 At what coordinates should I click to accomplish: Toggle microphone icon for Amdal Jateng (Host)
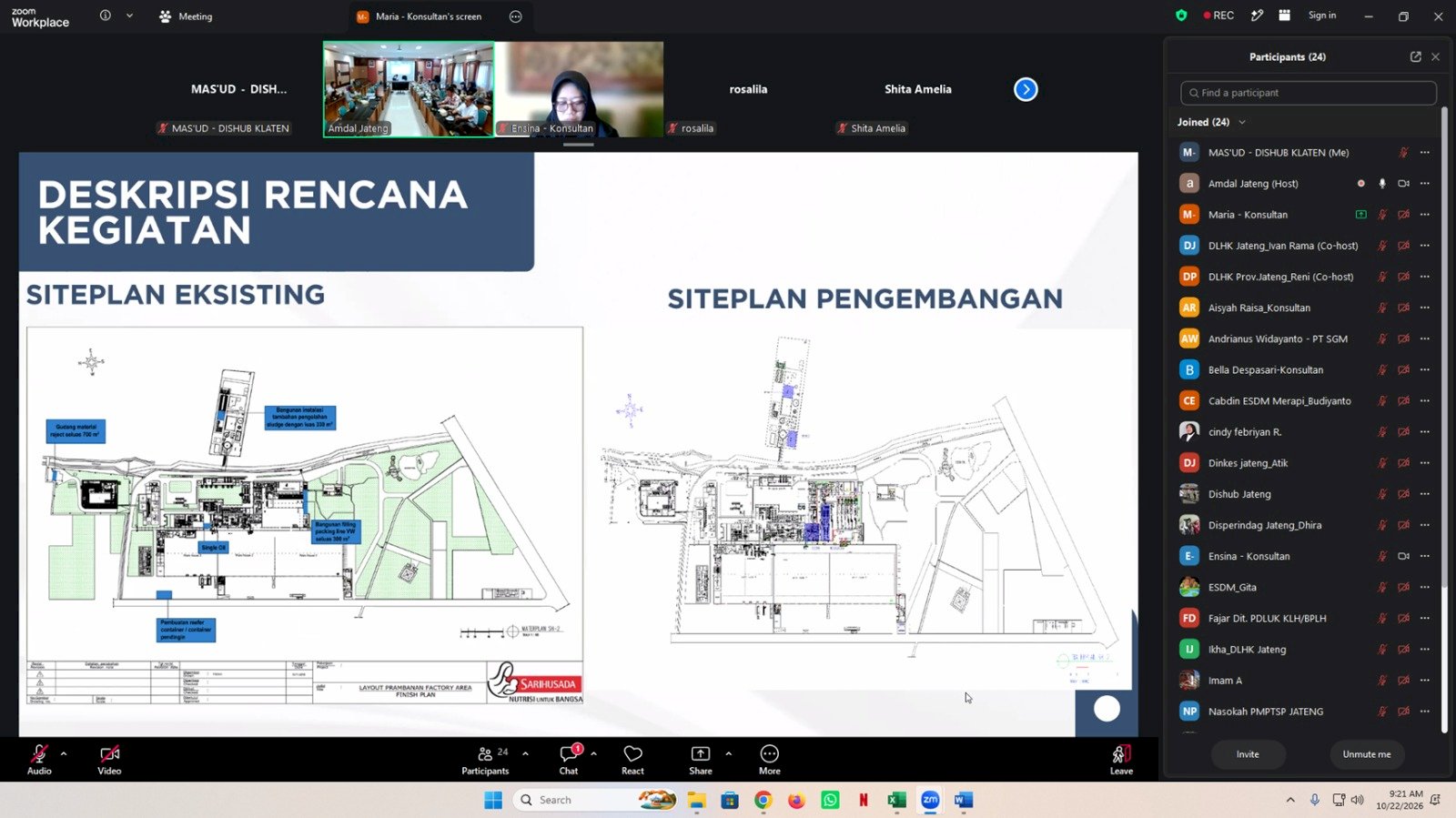1382,184
